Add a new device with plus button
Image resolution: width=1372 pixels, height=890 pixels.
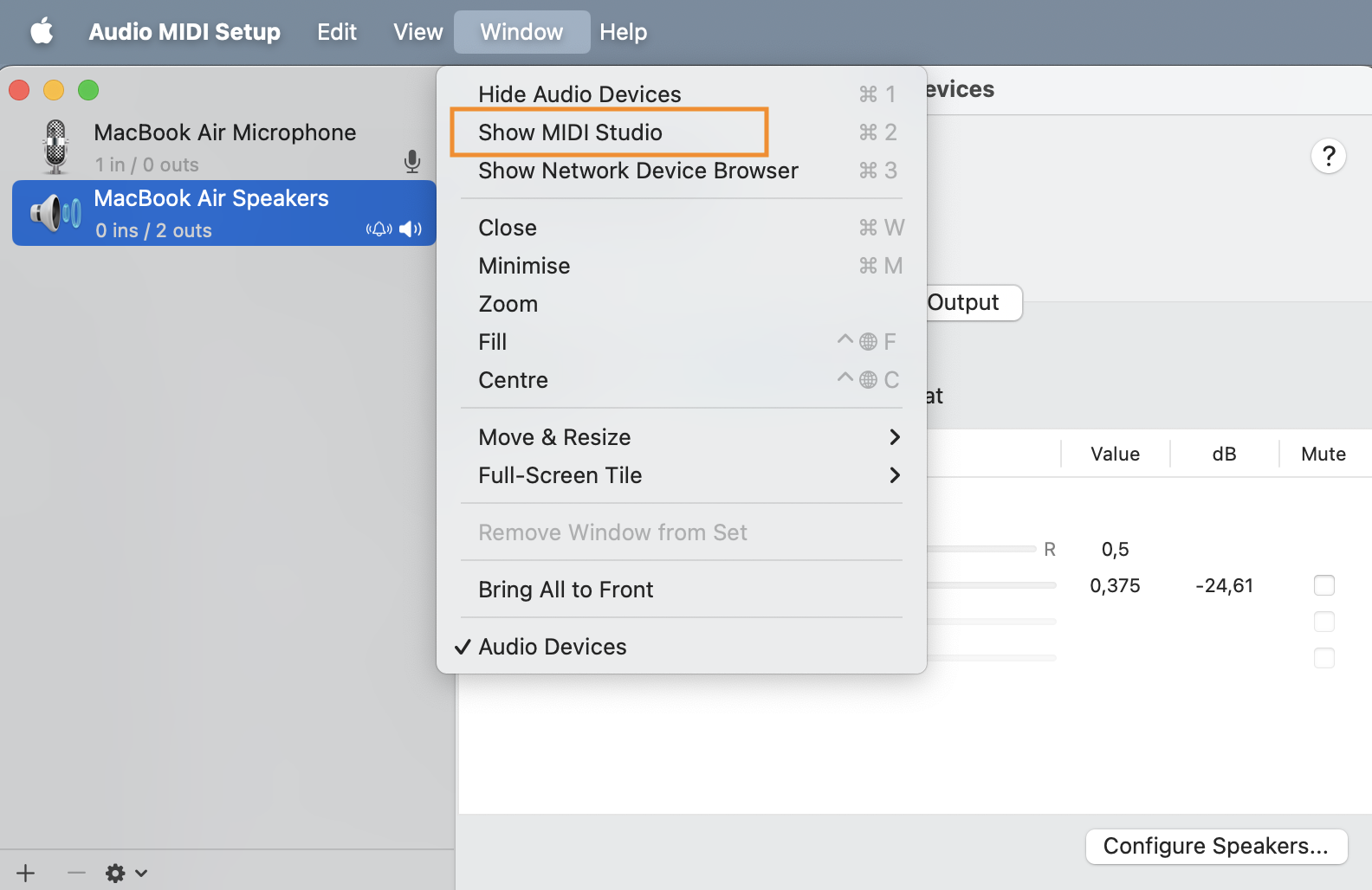(x=26, y=873)
